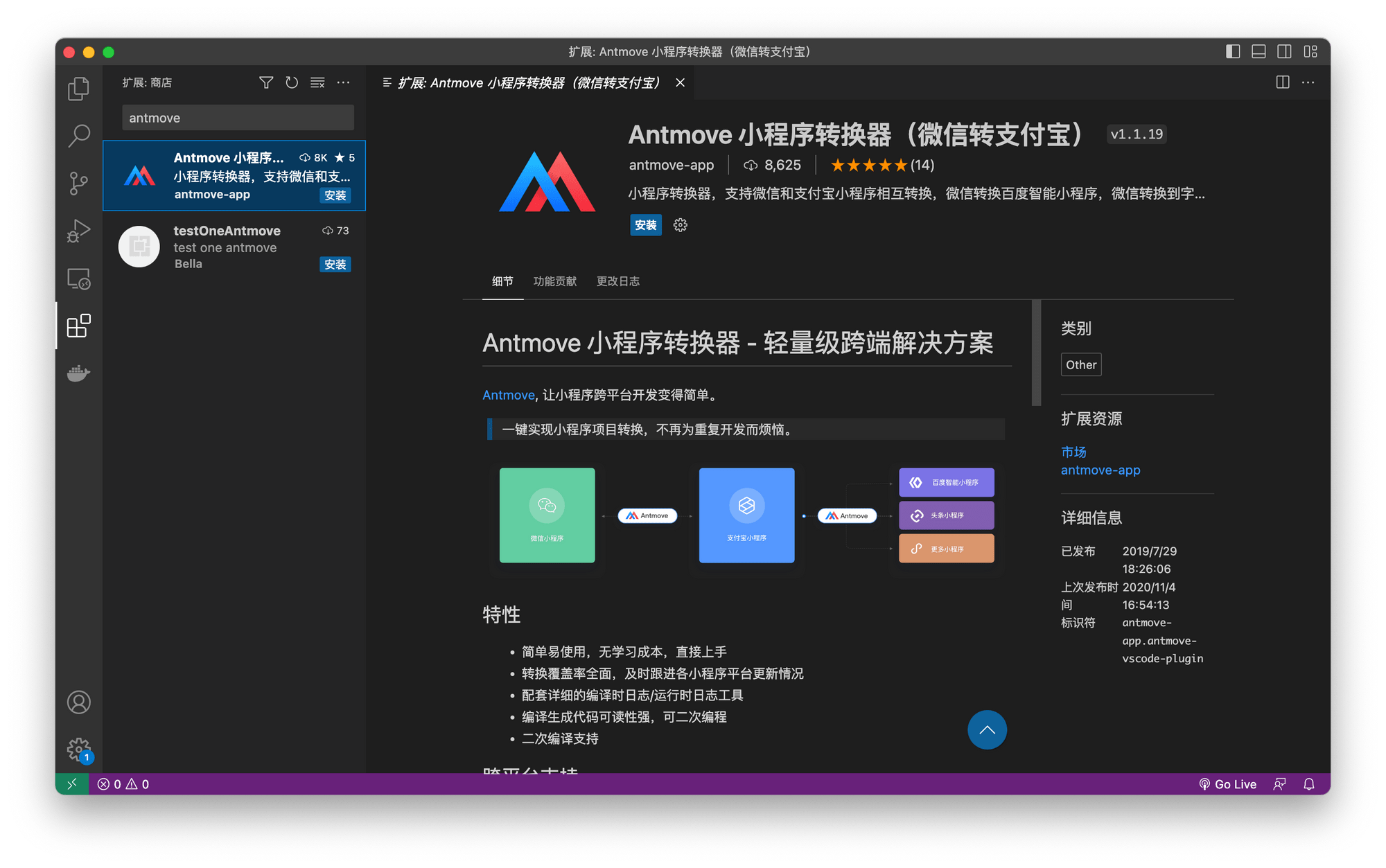Select the Extensions view icon
Image resolution: width=1386 pixels, height=868 pixels.
pos(78,326)
